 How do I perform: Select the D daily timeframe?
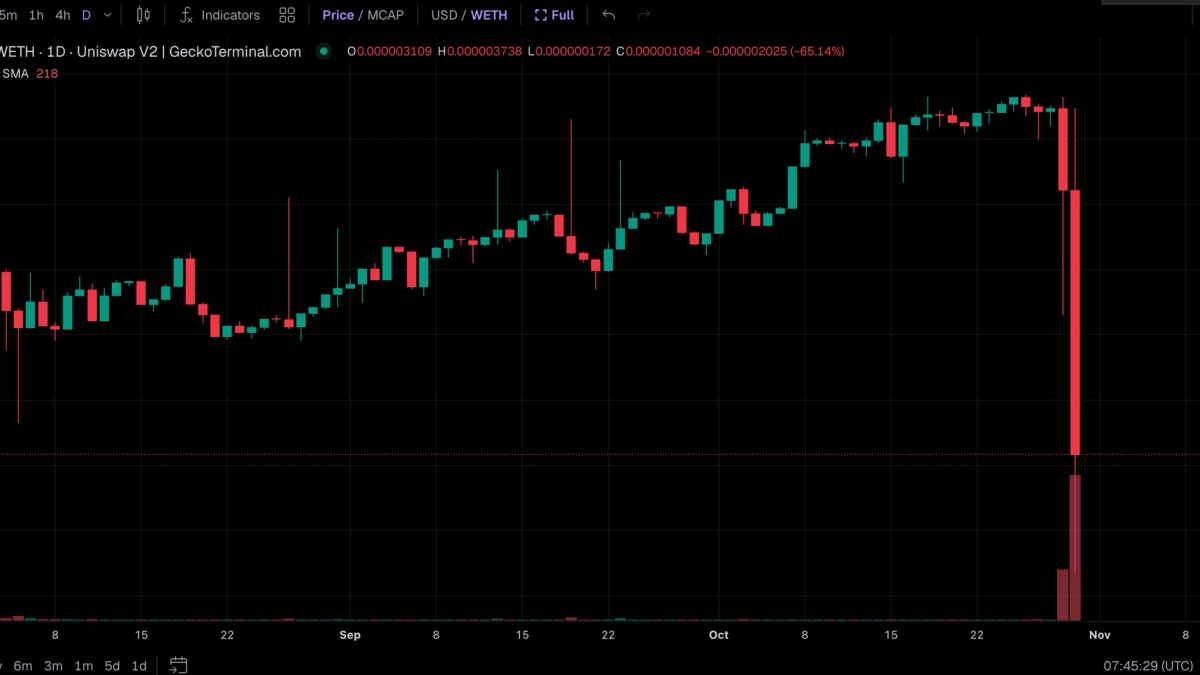pos(86,15)
